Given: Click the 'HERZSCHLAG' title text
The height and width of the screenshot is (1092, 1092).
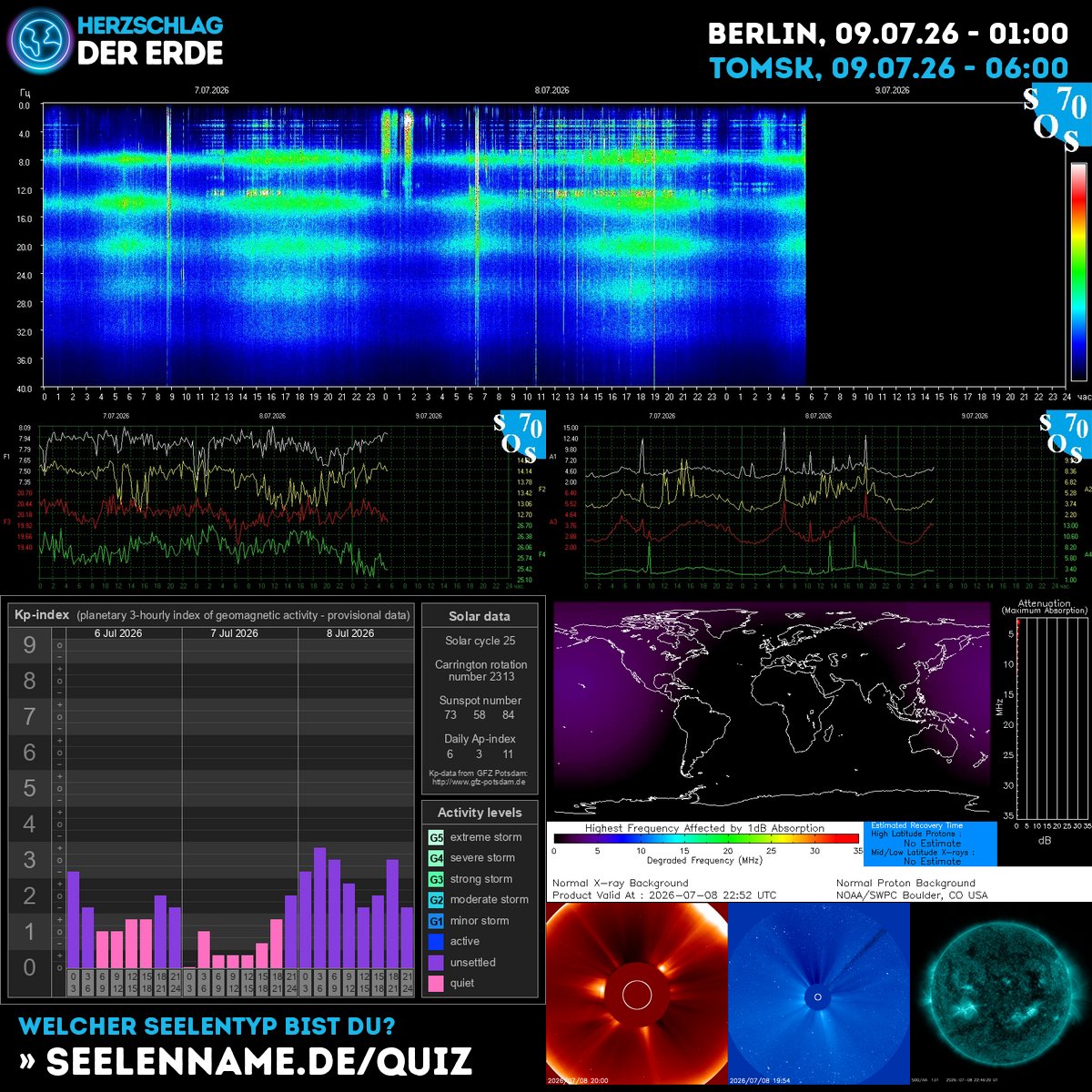Looking at the screenshot, I should [x=150, y=25].
